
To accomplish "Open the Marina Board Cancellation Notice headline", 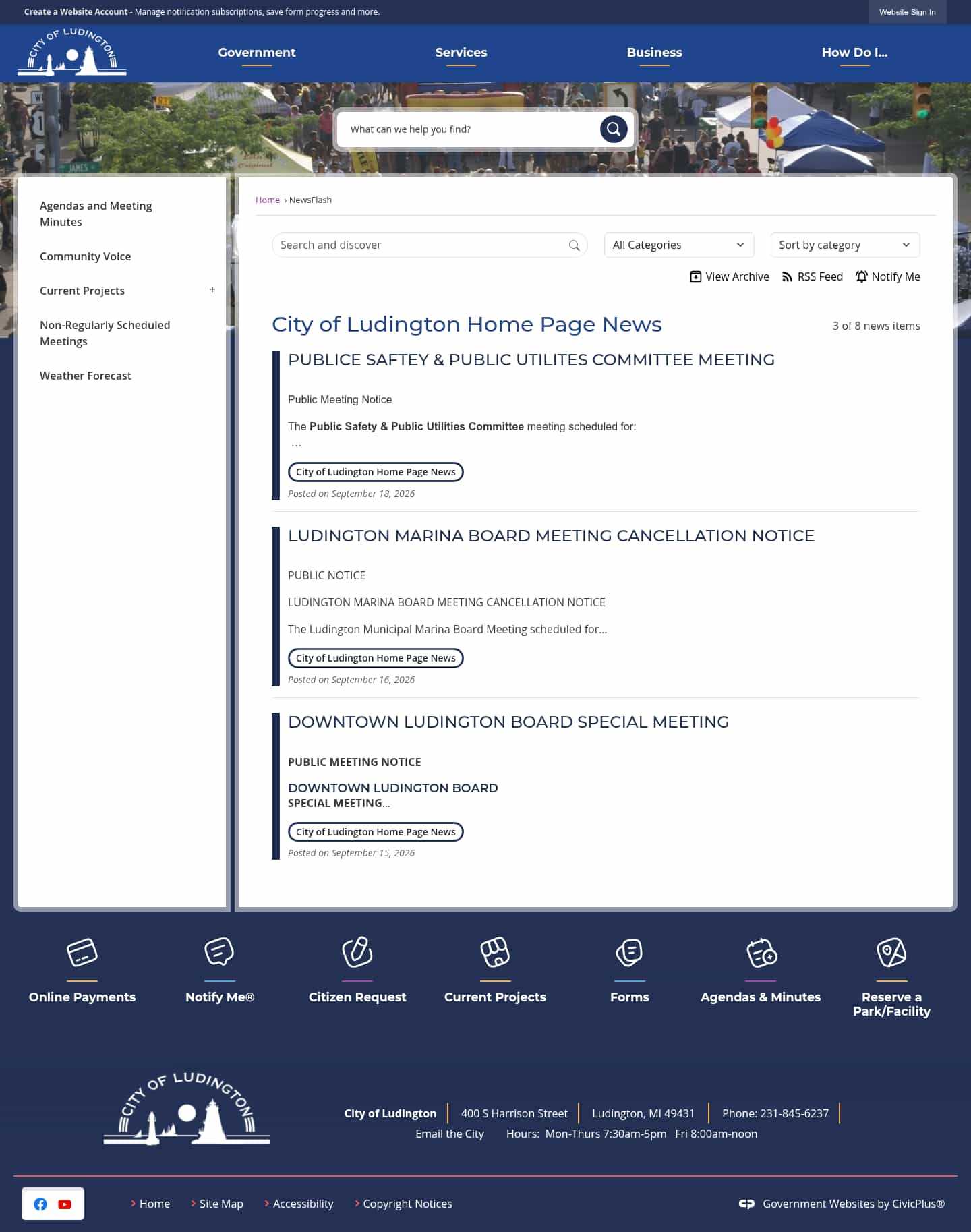I will 551,536.
